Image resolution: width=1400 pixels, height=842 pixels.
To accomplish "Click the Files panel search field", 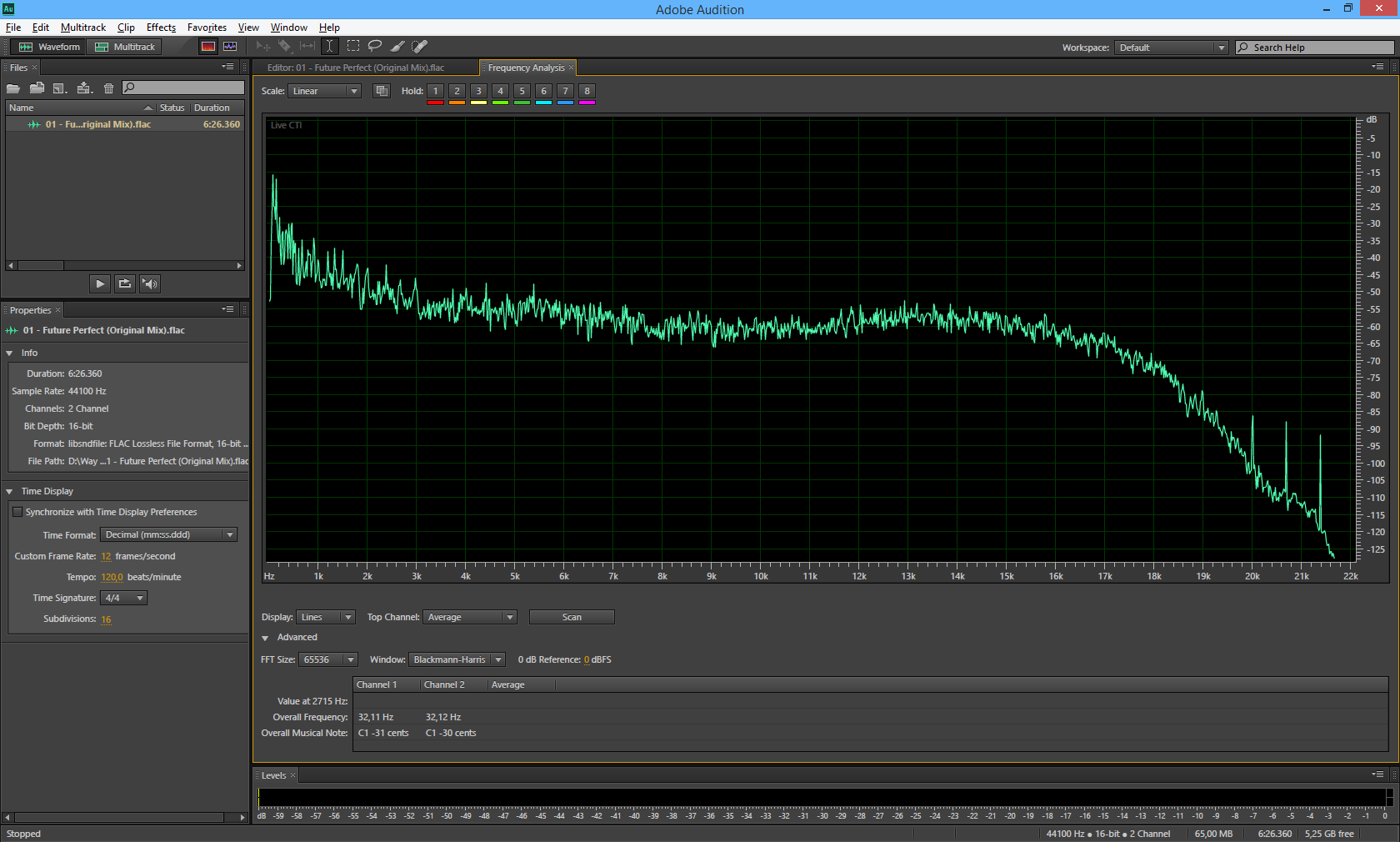I will (183, 88).
